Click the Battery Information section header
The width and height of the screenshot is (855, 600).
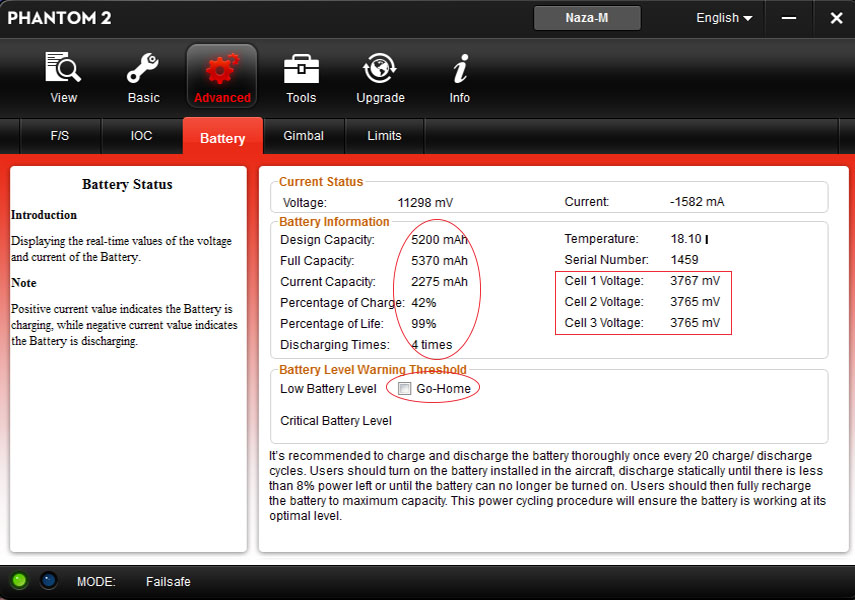[334, 221]
